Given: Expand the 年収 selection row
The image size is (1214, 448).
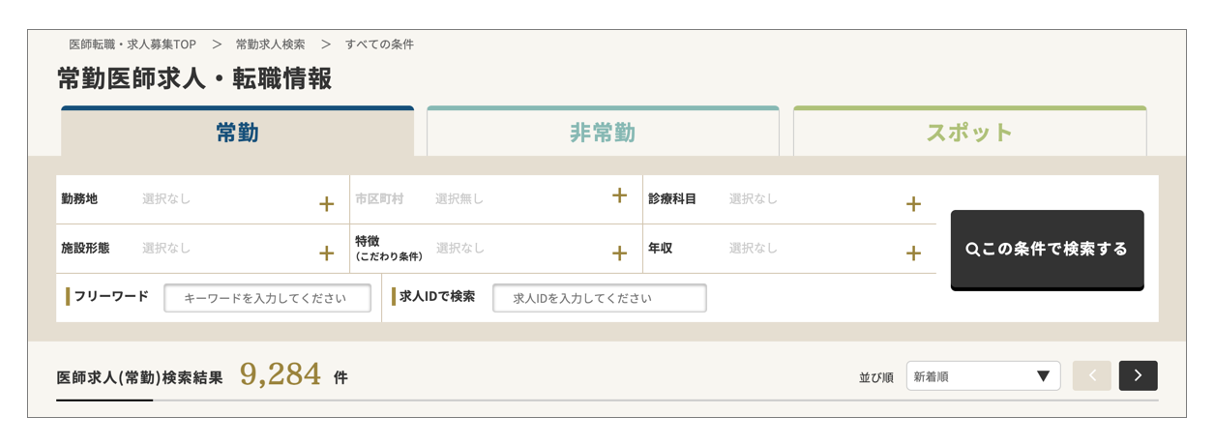Looking at the screenshot, I should 790,248.
